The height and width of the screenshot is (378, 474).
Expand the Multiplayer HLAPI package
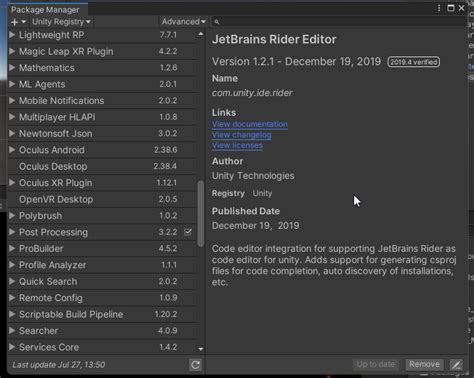[x=12, y=117]
